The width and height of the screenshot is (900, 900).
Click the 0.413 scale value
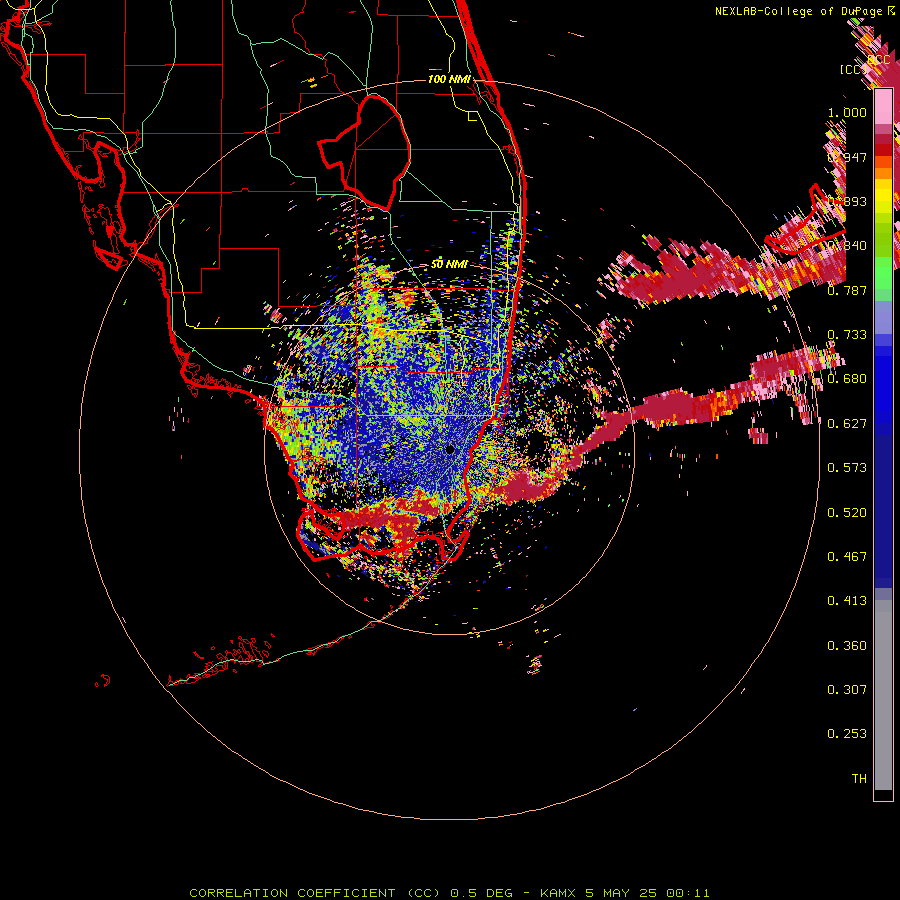click(x=847, y=601)
